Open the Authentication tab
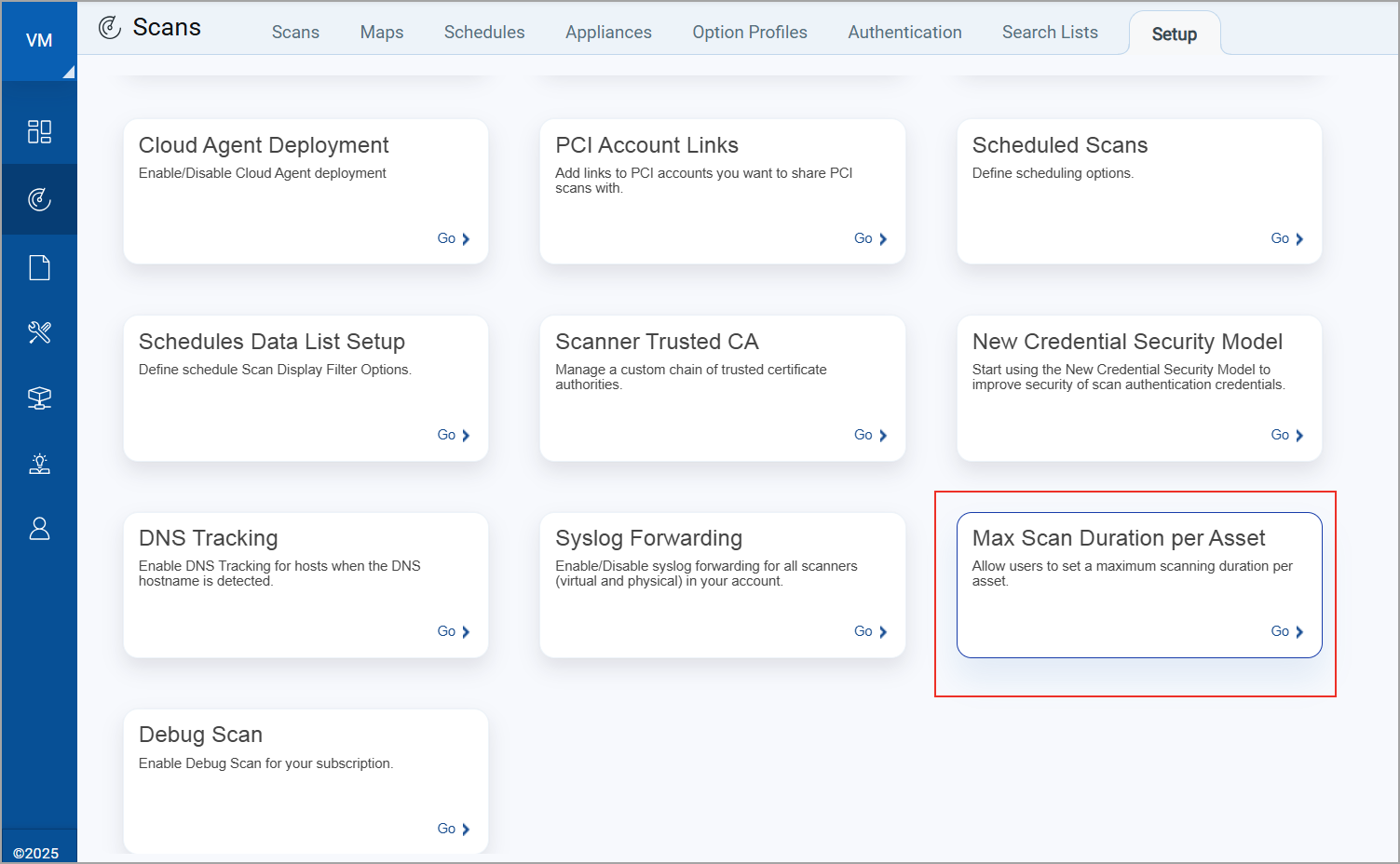 point(904,33)
